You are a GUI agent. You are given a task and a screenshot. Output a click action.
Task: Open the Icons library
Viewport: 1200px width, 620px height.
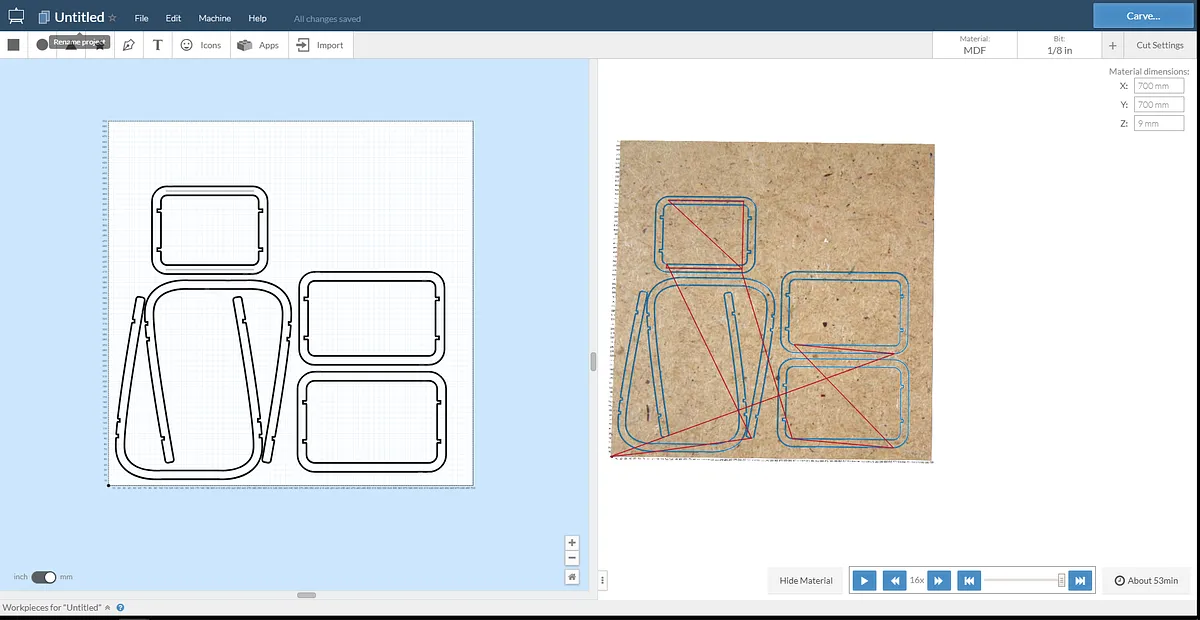pos(201,45)
